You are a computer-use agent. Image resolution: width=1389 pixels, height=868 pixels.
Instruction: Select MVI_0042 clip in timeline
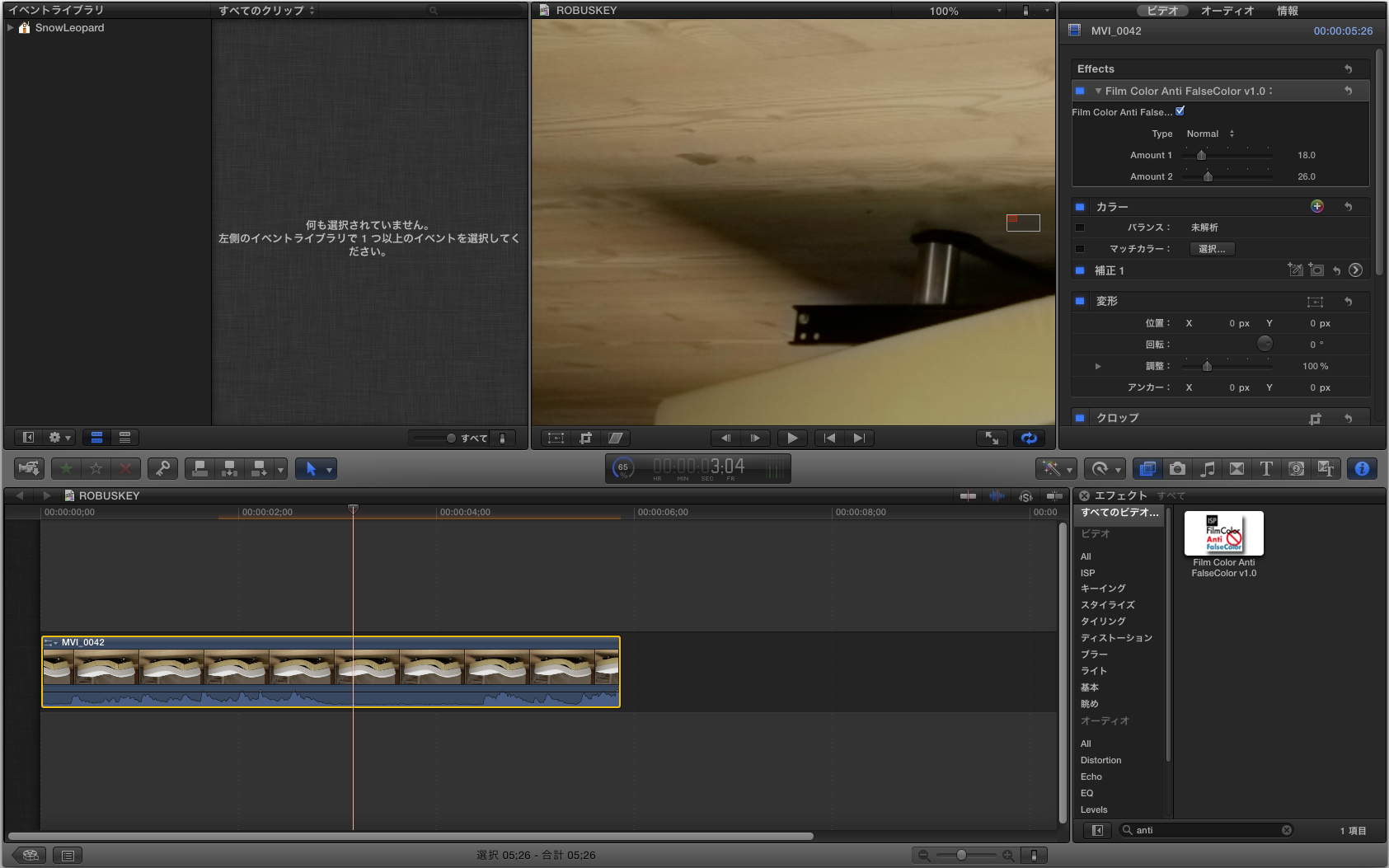tap(331, 672)
